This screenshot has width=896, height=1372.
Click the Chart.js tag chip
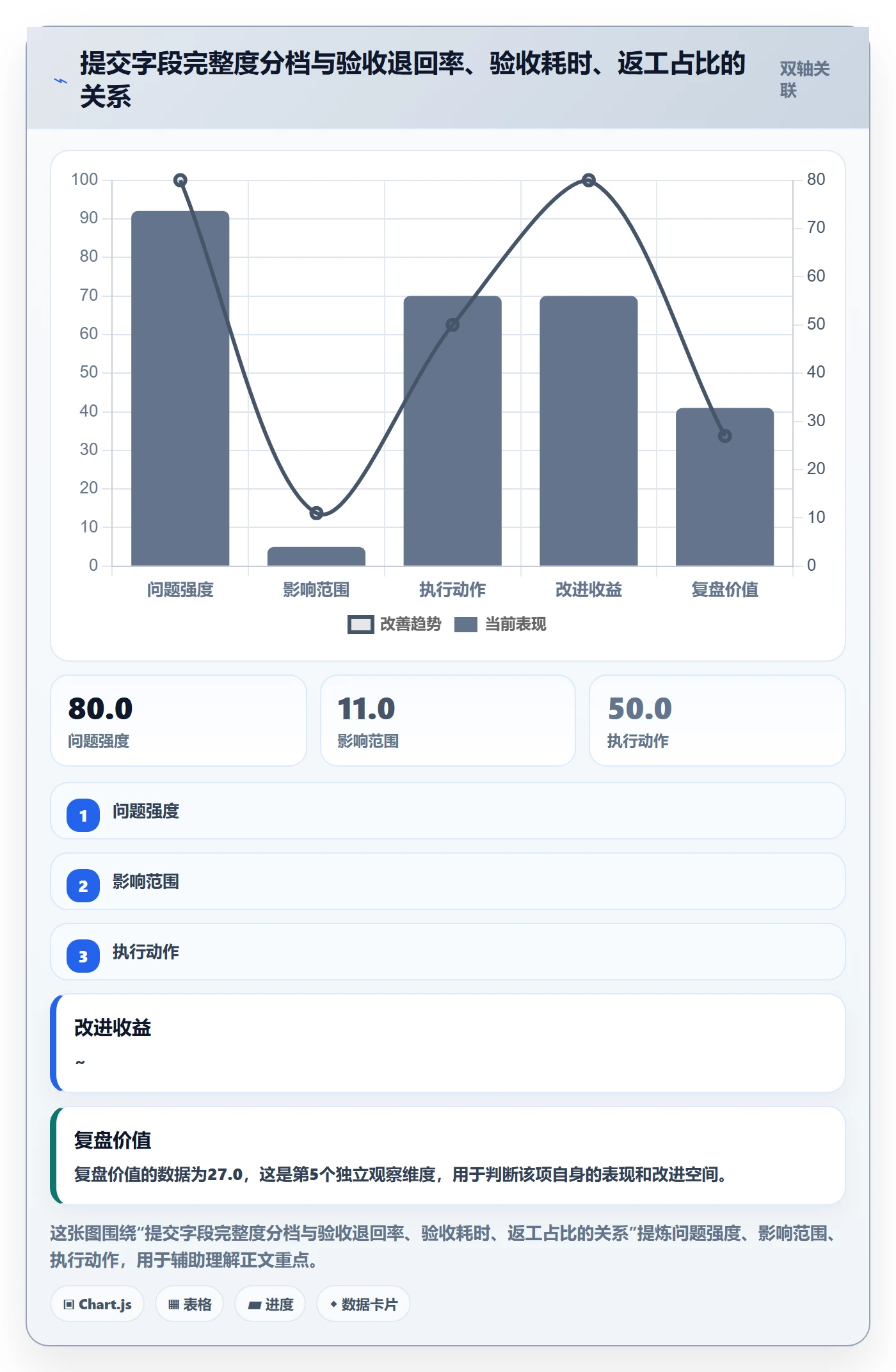(x=97, y=1304)
